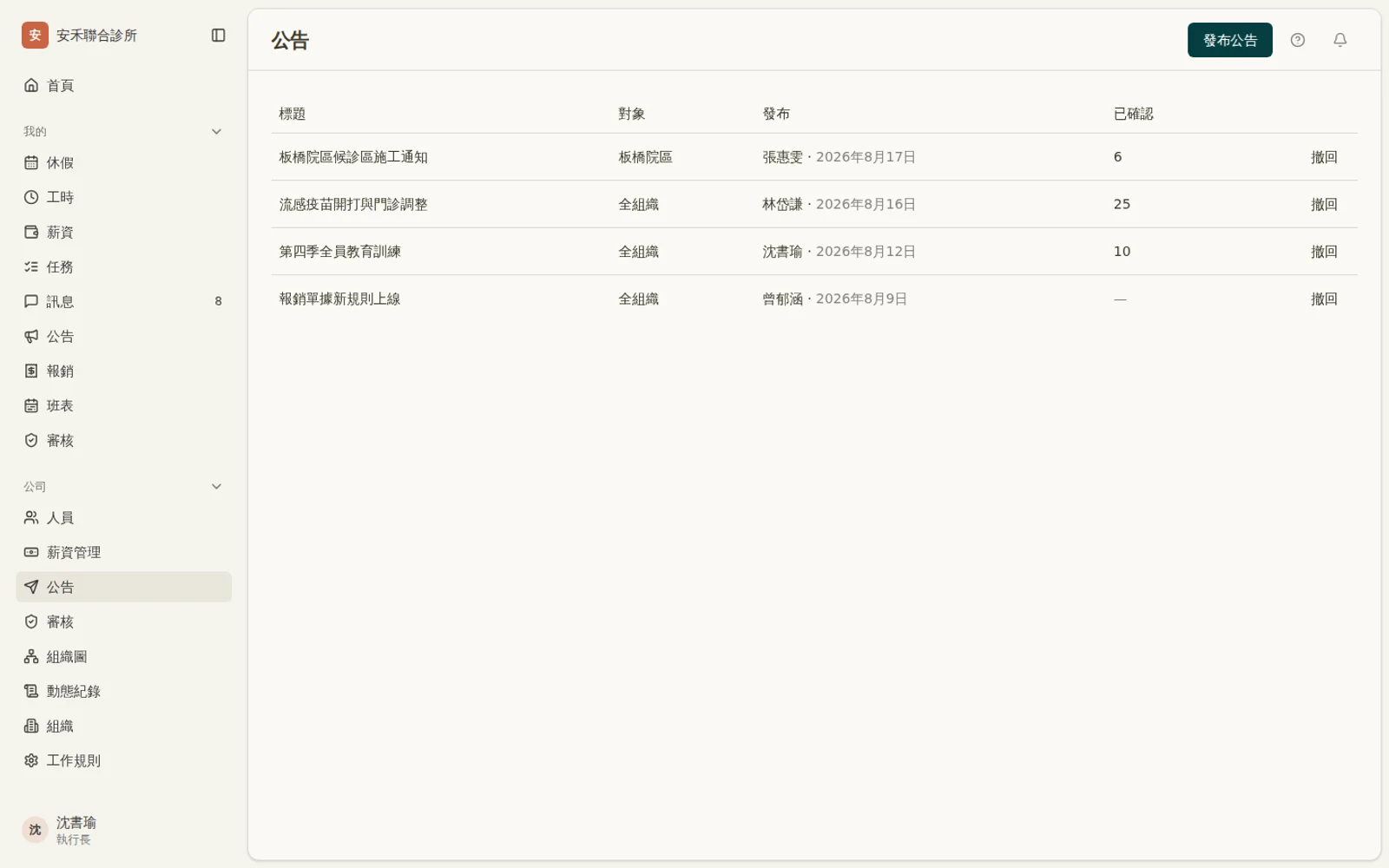The height and width of the screenshot is (868, 1389).
Task: Open 審核 under the 公司 section
Action: pyautogui.click(x=123, y=621)
